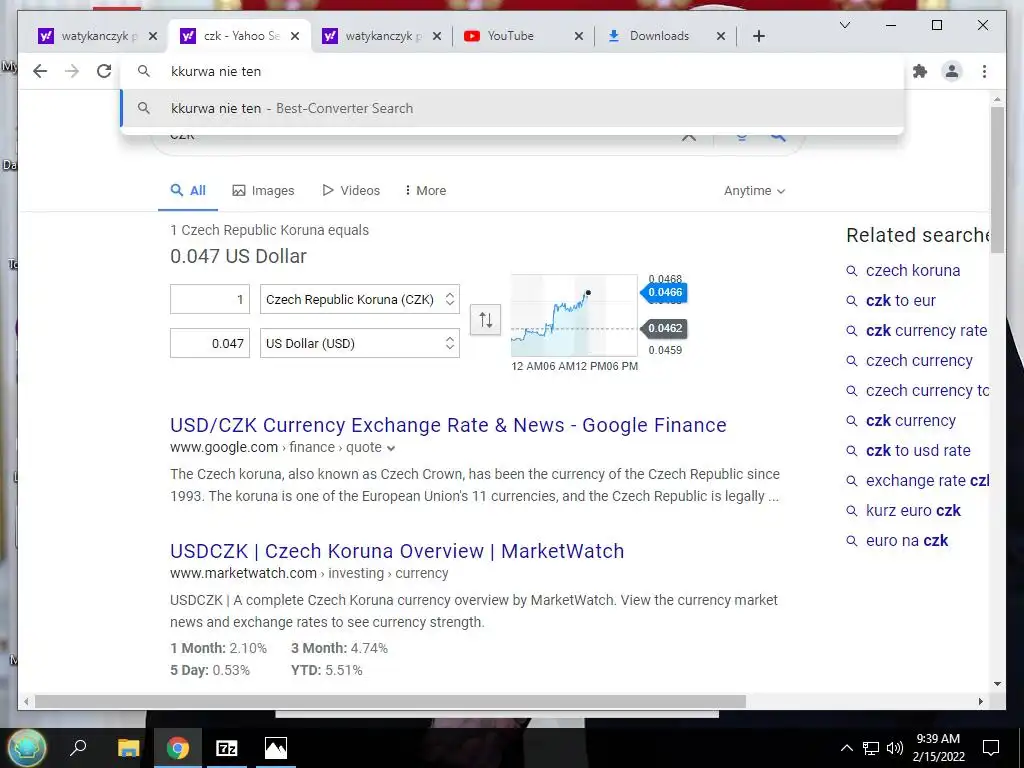Expand the More results menu
This screenshot has height=768, width=1024.
pyautogui.click(x=425, y=191)
